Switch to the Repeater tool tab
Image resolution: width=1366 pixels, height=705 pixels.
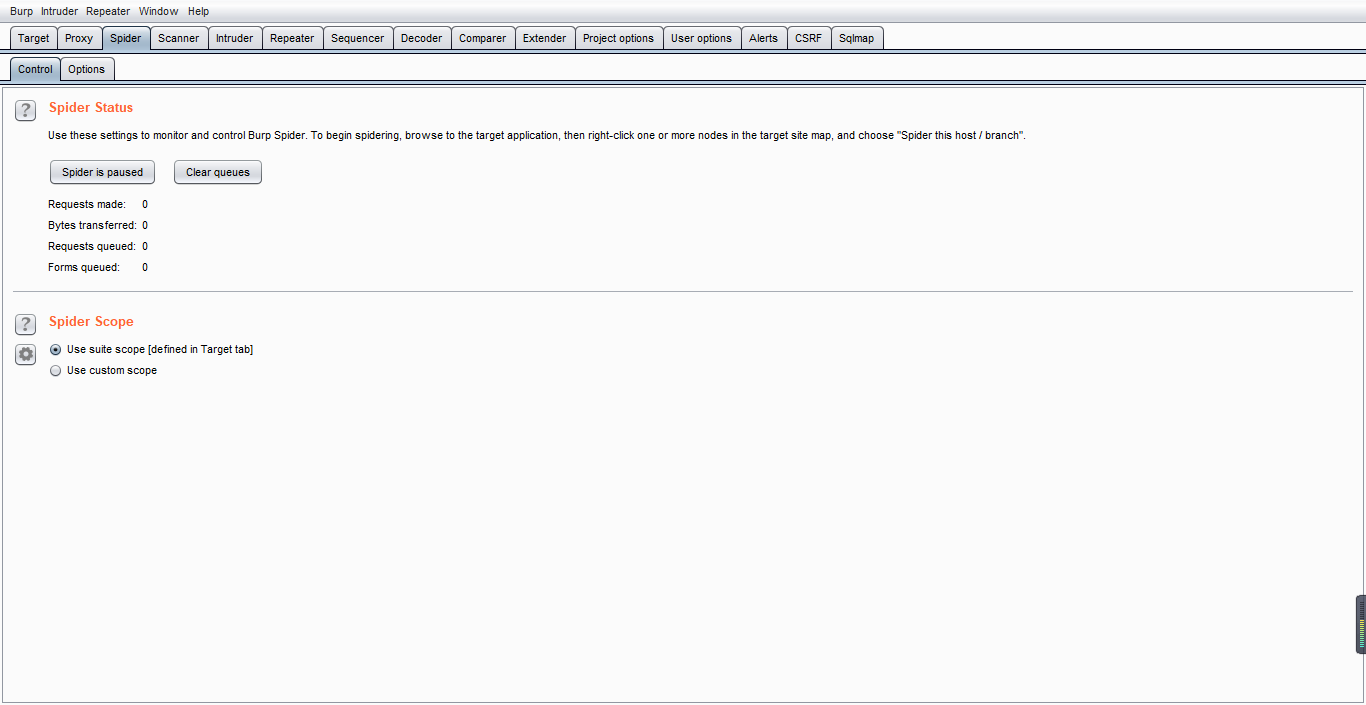click(x=292, y=38)
